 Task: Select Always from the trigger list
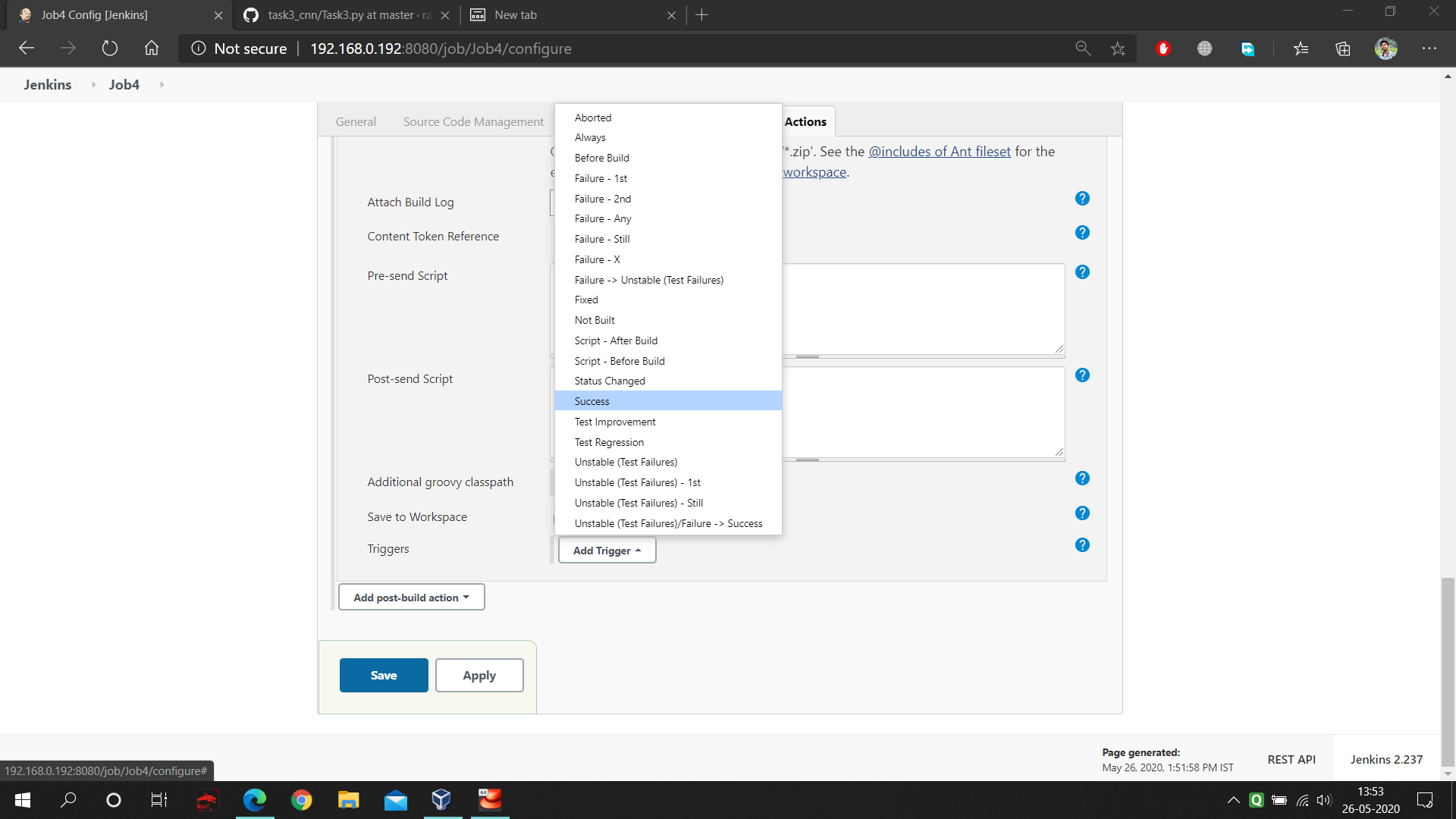589,137
